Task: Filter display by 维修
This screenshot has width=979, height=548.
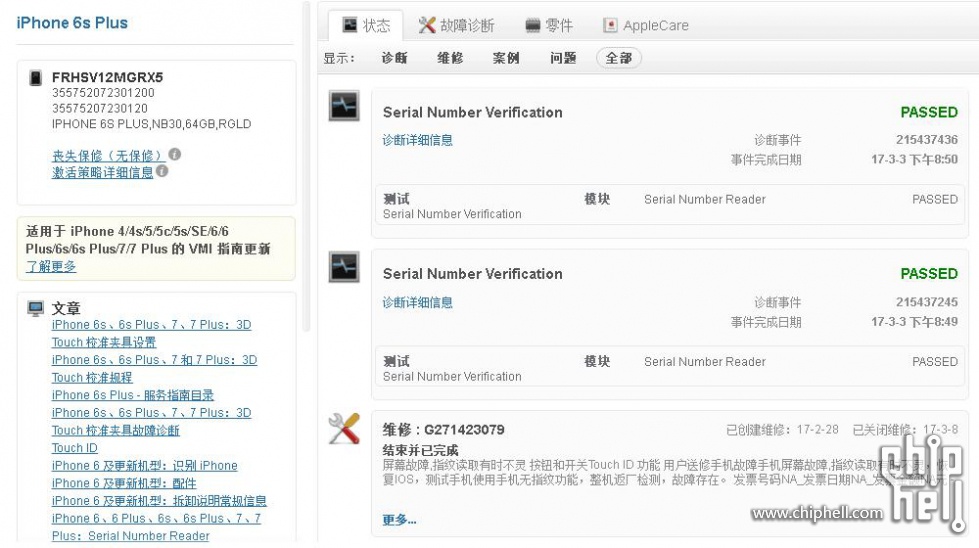Action: point(450,58)
